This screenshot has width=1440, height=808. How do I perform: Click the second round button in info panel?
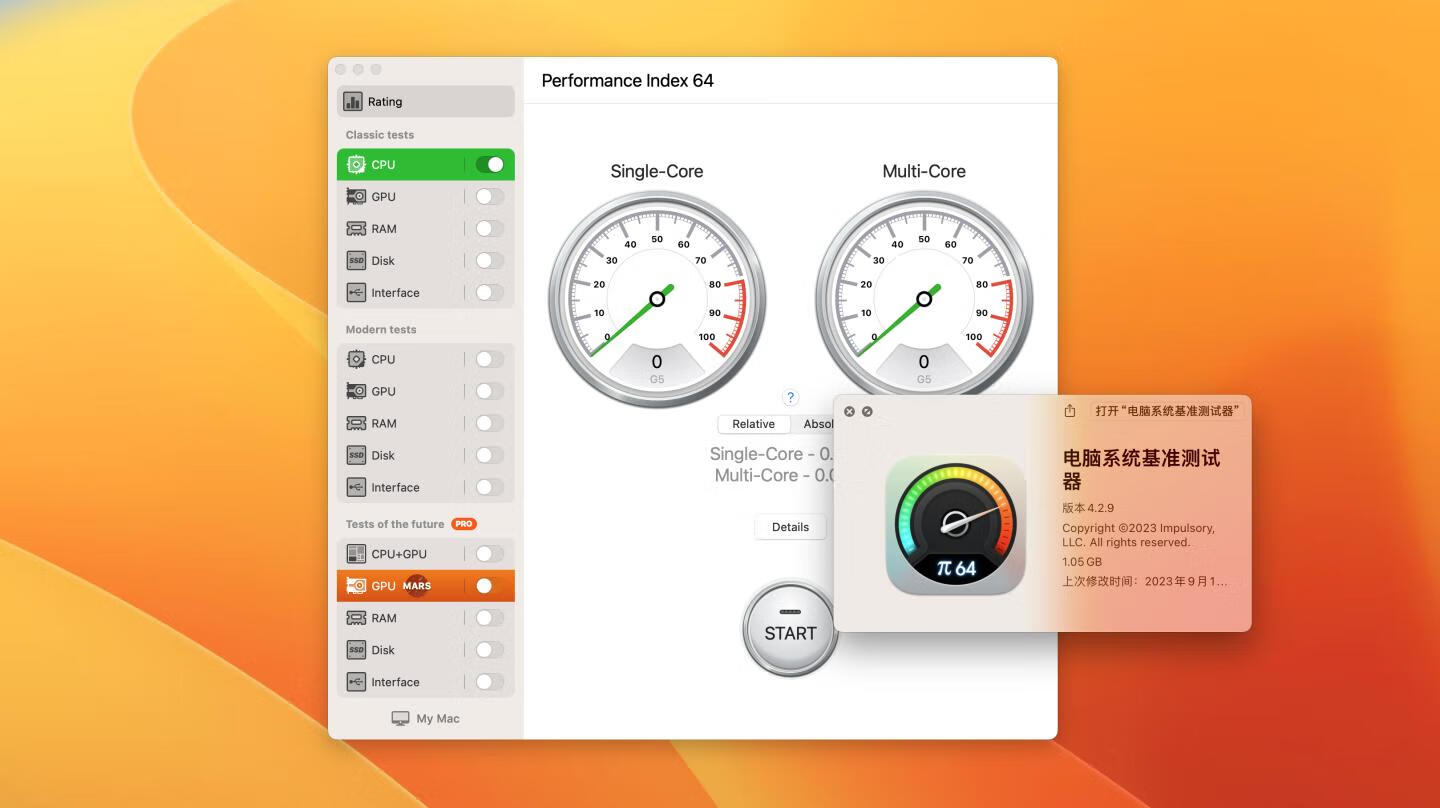pyautogui.click(x=867, y=411)
